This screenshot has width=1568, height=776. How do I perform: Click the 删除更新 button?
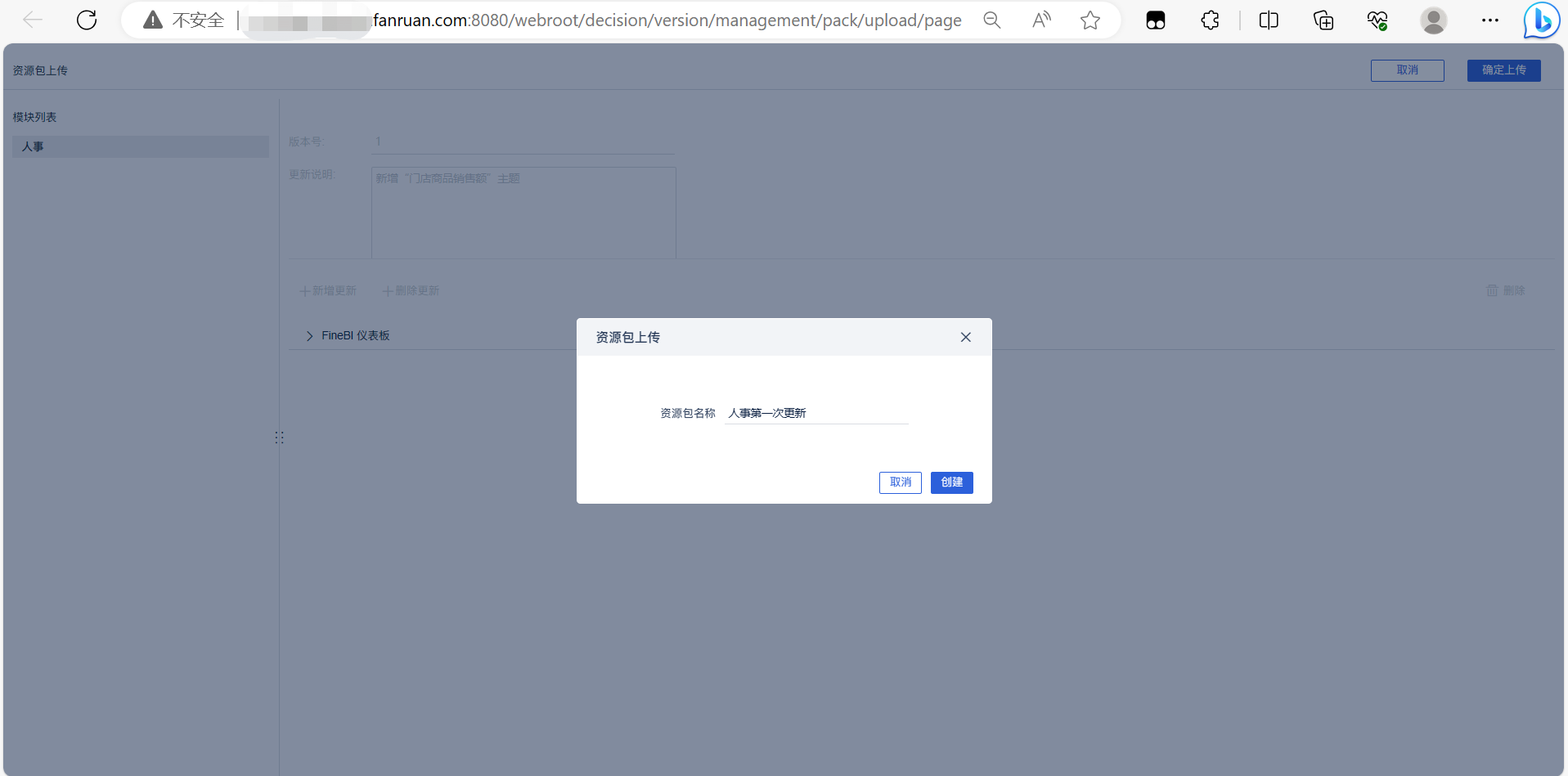pos(411,291)
